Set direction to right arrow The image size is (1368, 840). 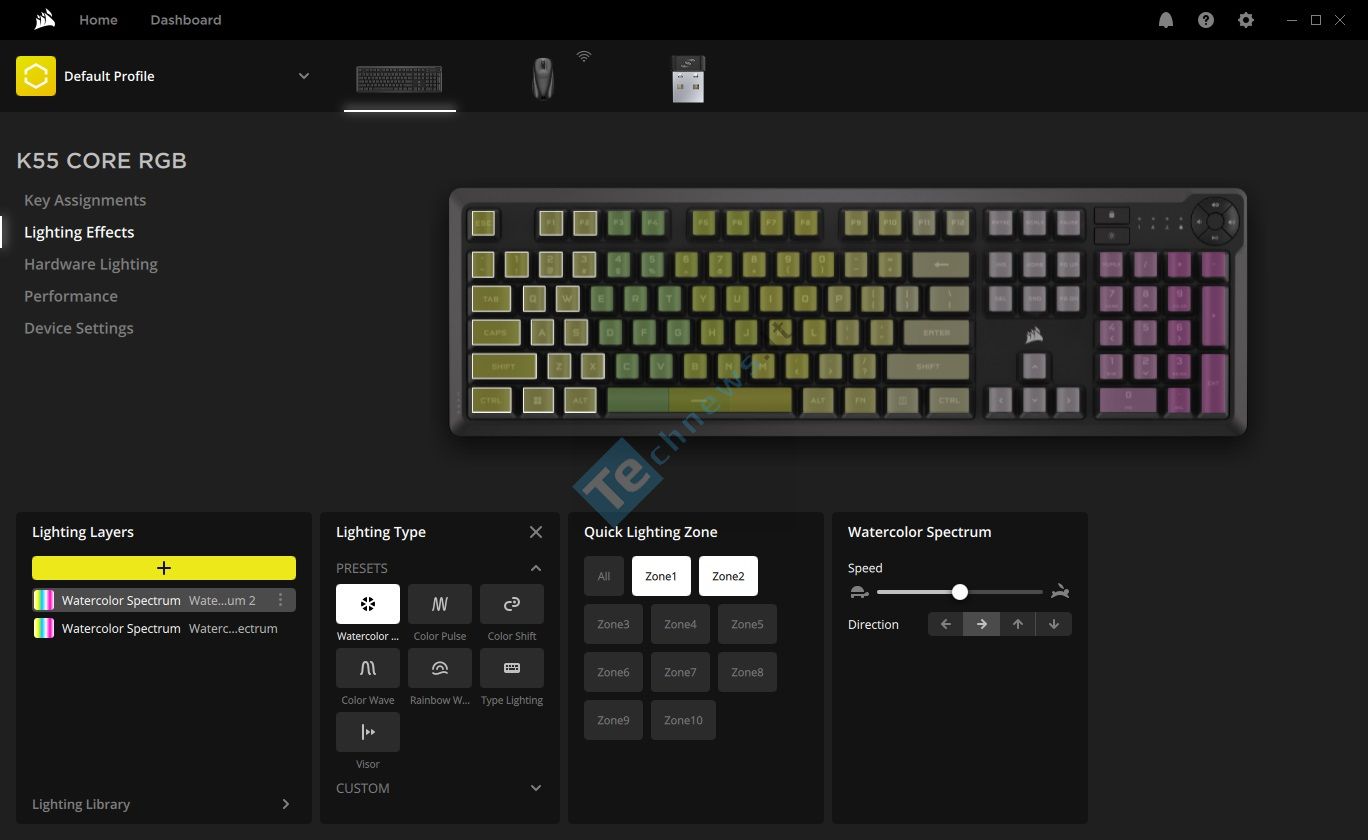(982, 624)
